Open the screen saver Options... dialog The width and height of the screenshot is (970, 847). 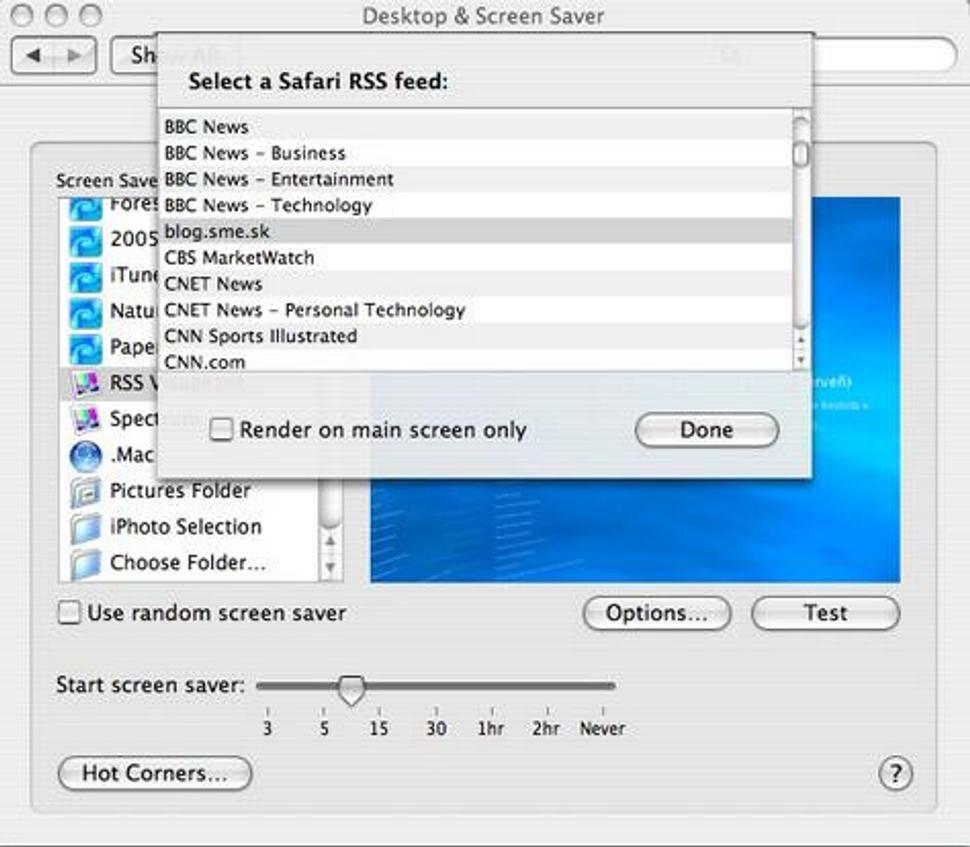click(x=656, y=613)
